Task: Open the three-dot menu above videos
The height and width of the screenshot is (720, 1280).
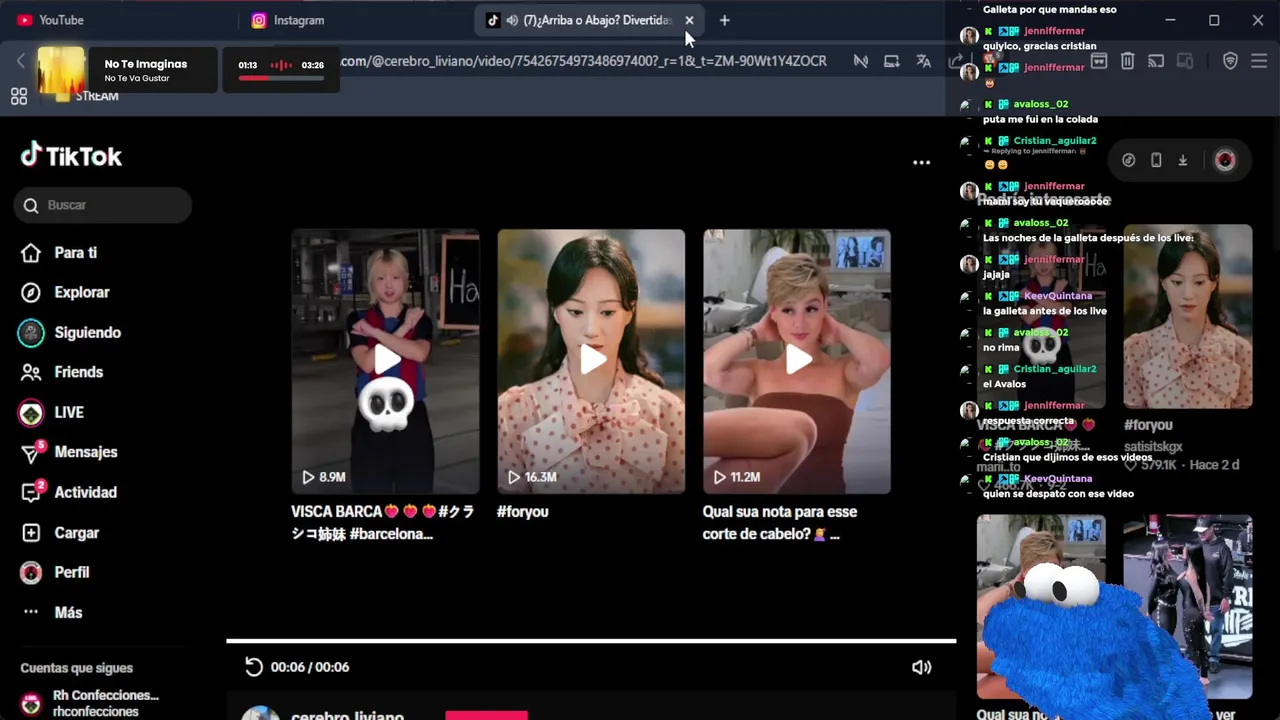Action: [x=921, y=162]
